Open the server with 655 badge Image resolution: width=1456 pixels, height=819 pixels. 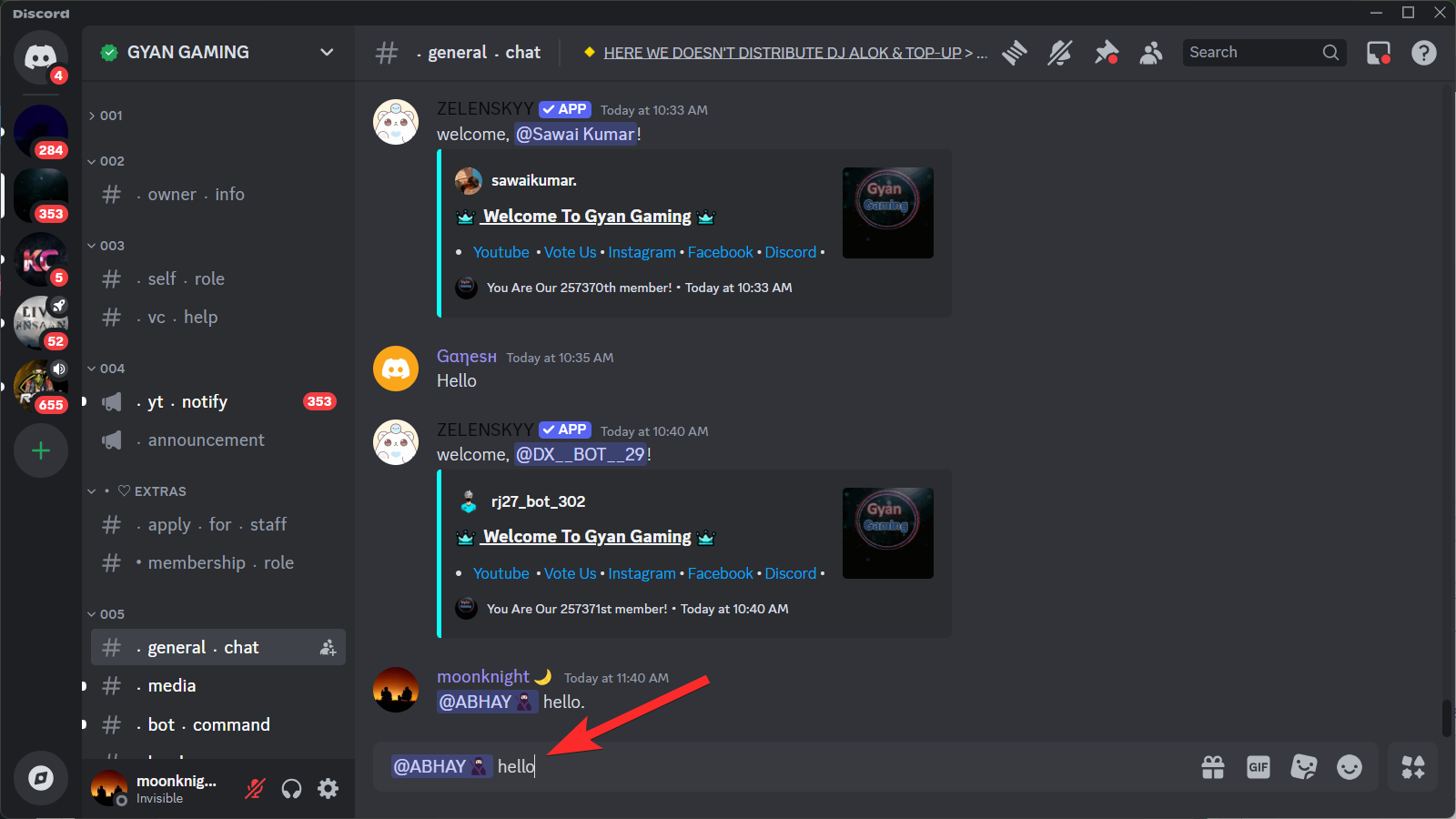coord(41,387)
